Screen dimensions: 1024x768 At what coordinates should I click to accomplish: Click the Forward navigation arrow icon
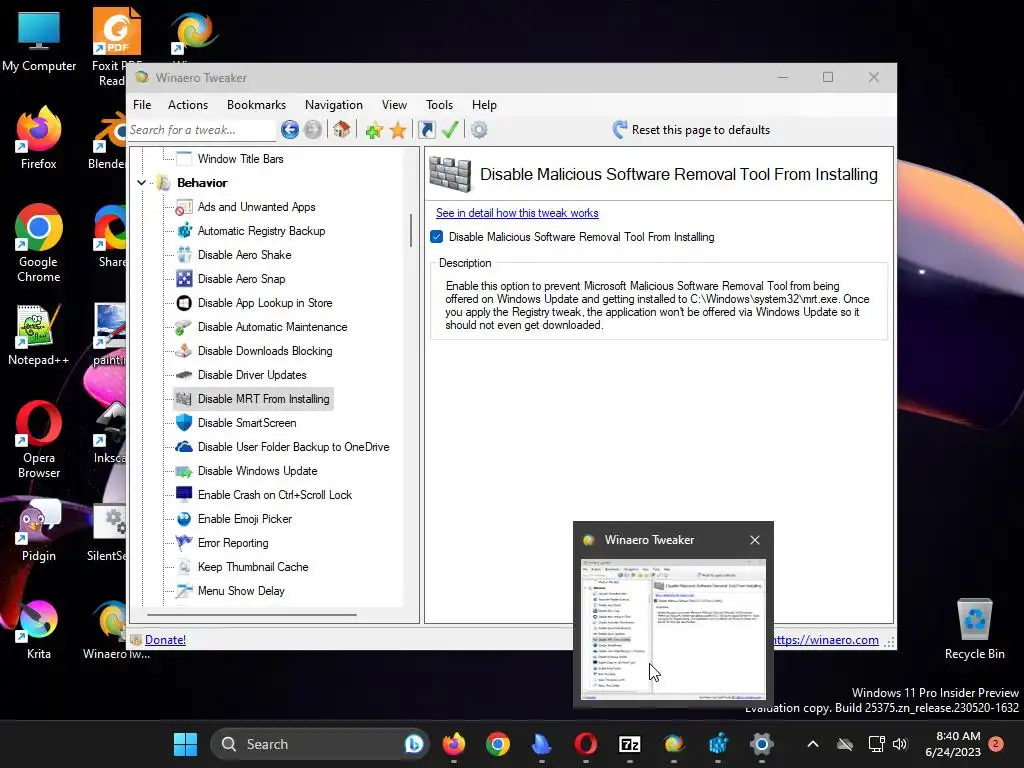313,130
